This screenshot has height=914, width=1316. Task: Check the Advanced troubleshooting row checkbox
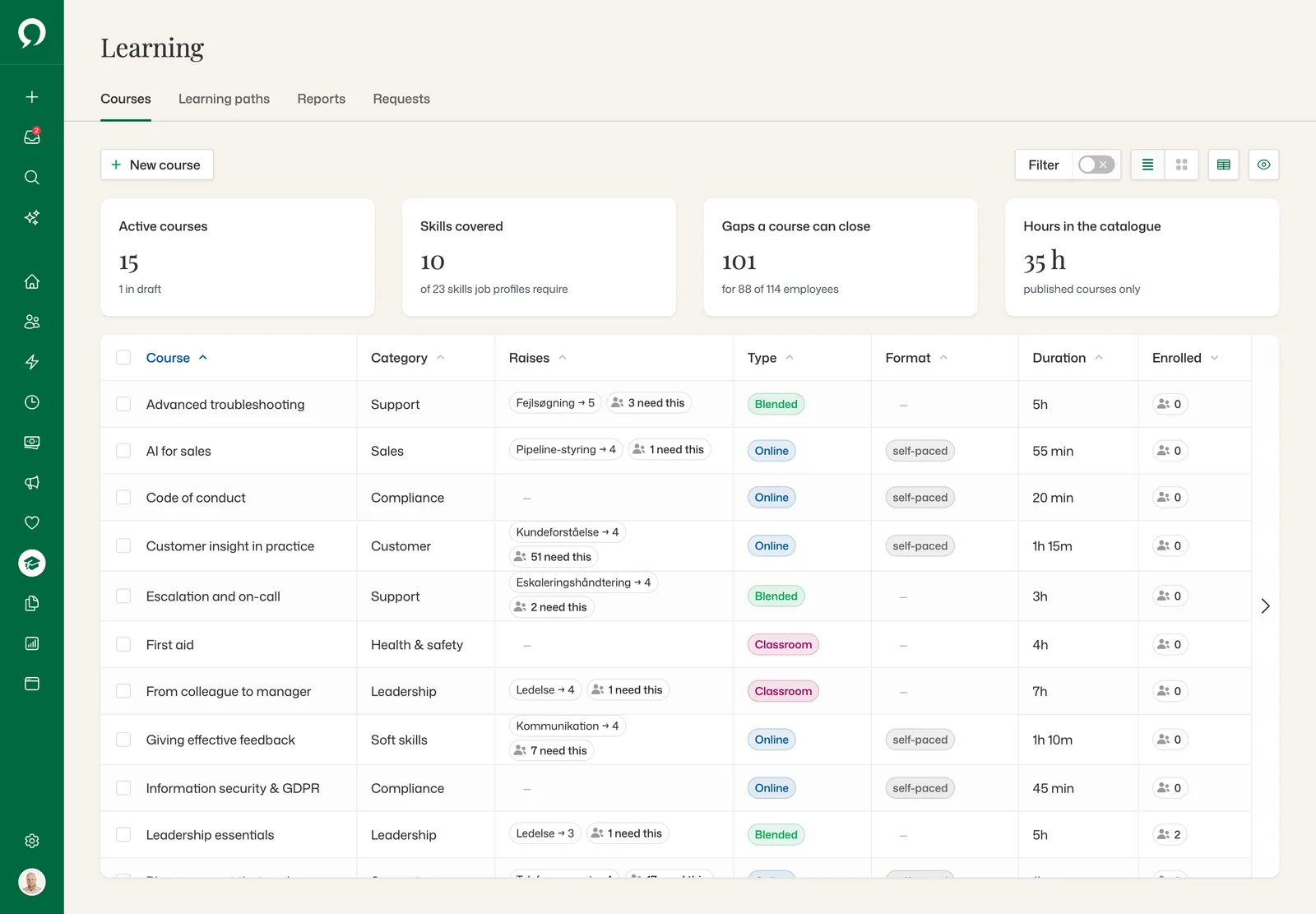123,404
